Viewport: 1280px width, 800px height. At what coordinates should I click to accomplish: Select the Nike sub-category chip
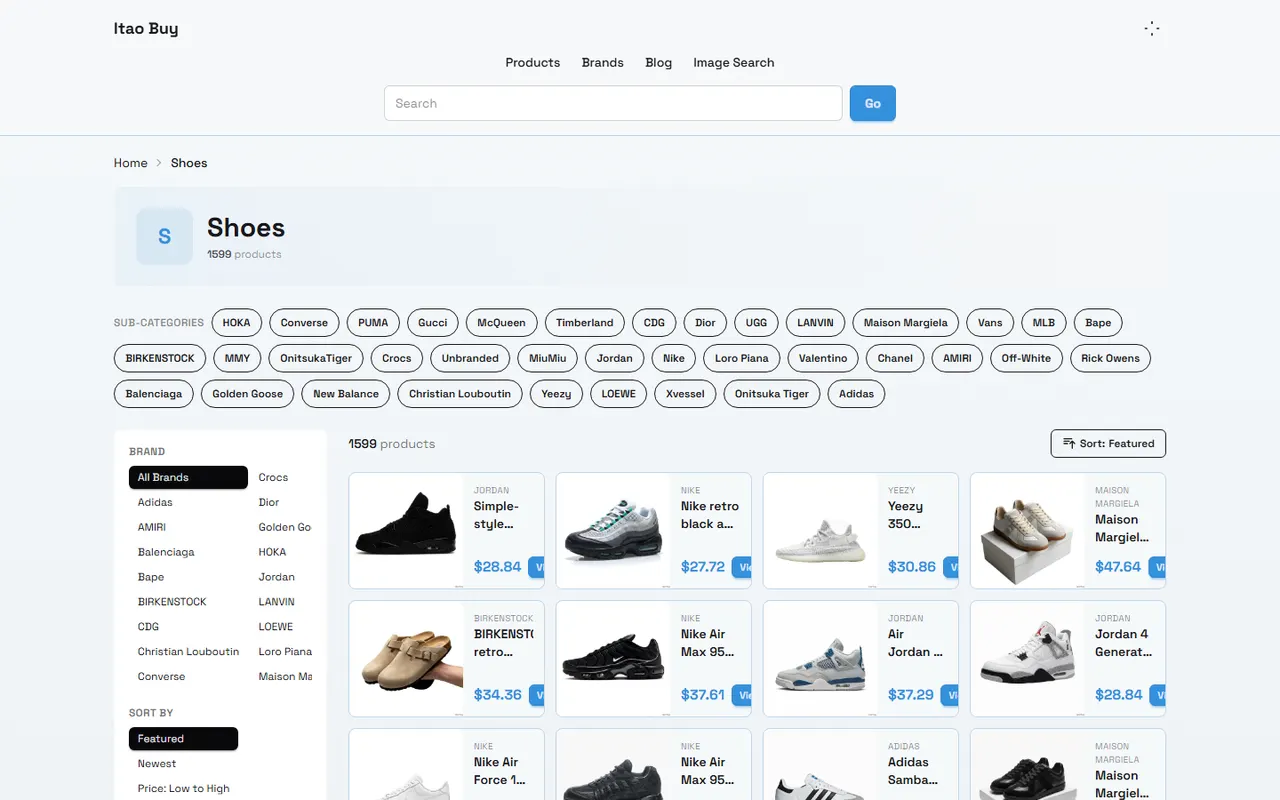674,358
